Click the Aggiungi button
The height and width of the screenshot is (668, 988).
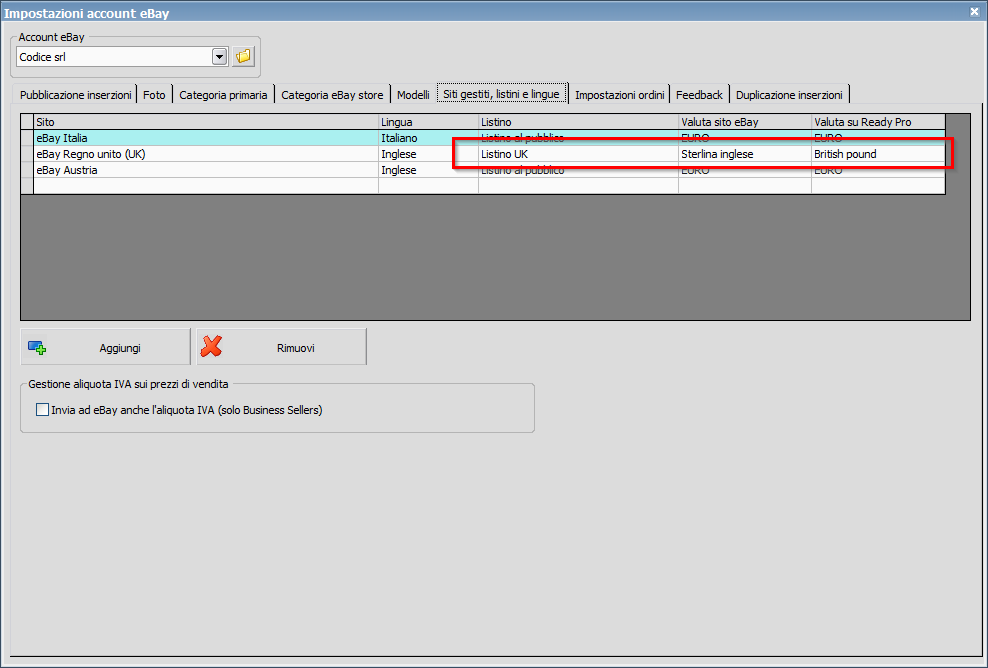(x=105, y=347)
